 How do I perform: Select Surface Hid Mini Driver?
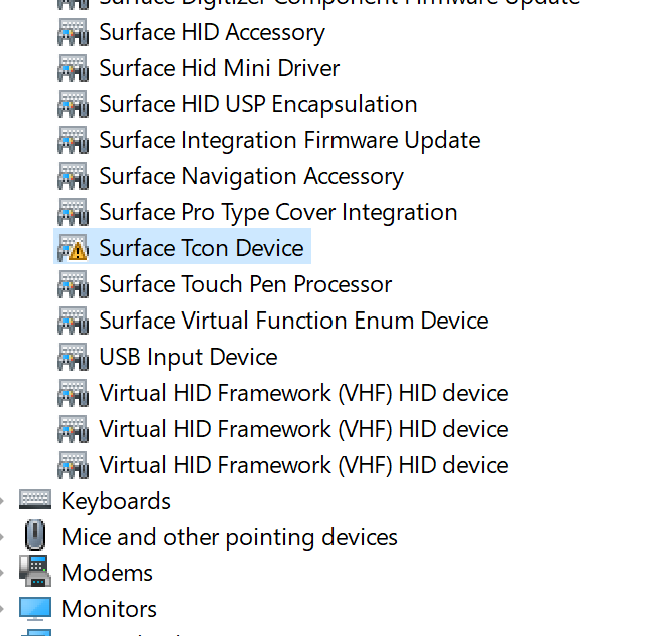coord(219,68)
